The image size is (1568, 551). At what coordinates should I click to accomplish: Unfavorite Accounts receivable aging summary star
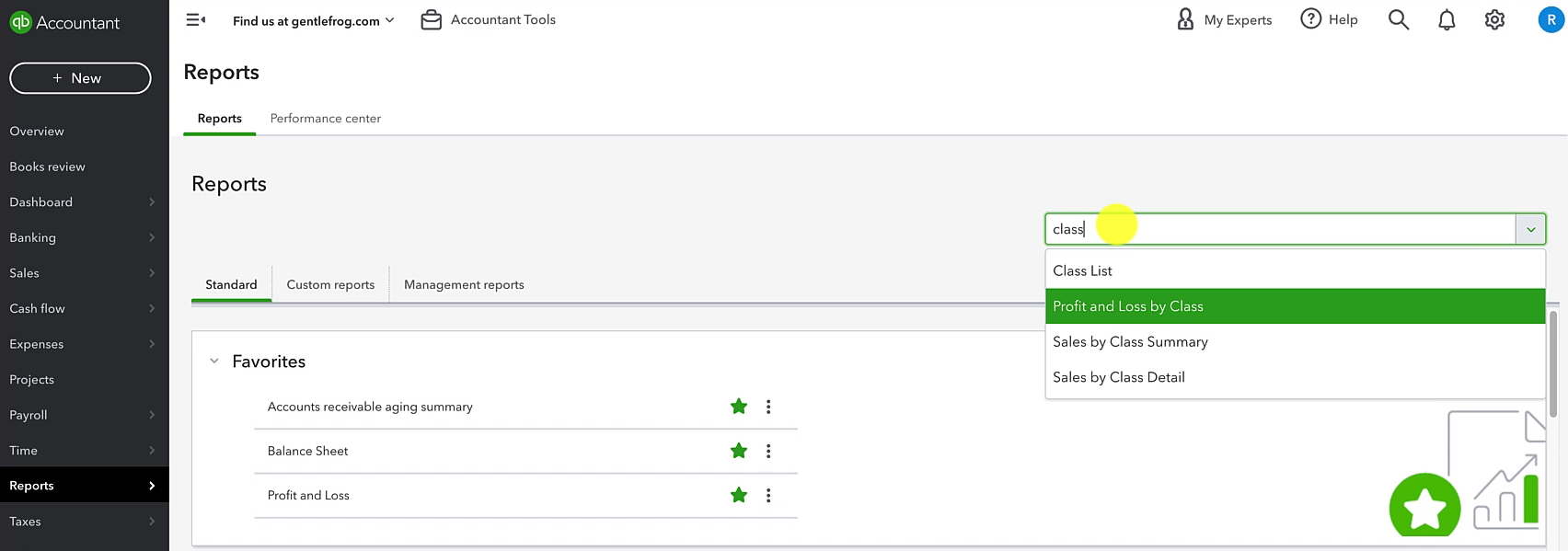coord(739,407)
